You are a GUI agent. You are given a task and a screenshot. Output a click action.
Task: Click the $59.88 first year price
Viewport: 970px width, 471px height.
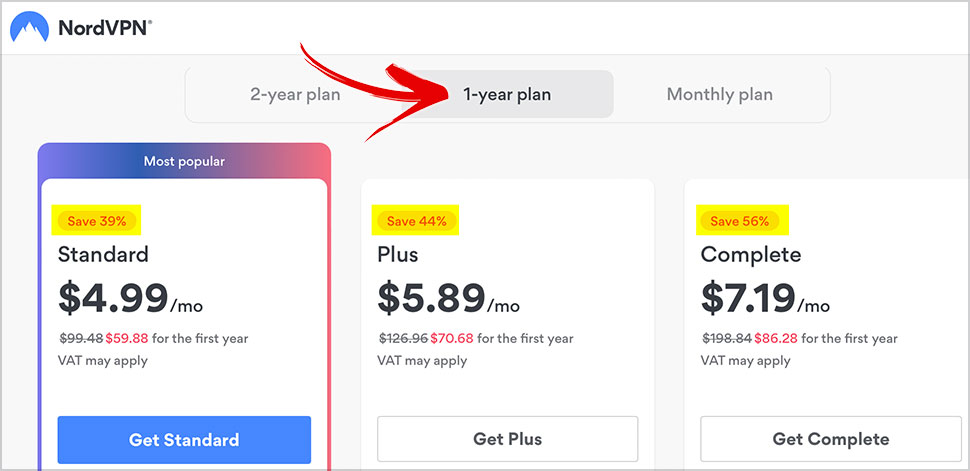click(x=127, y=339)
